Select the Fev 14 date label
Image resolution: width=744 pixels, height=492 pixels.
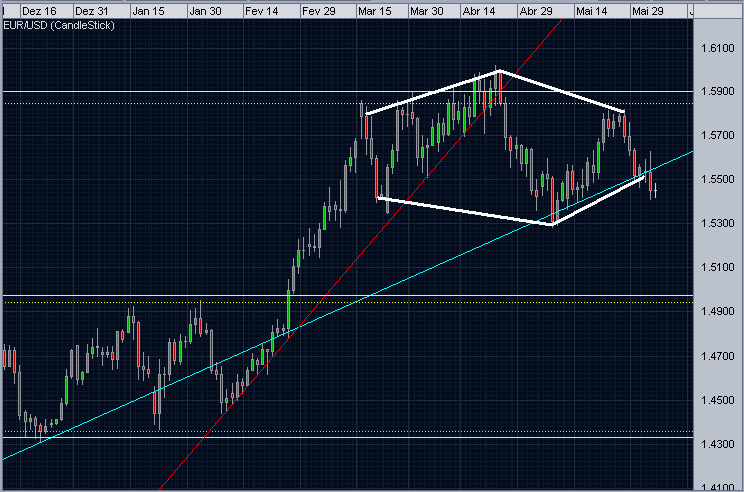click(261, 11)
